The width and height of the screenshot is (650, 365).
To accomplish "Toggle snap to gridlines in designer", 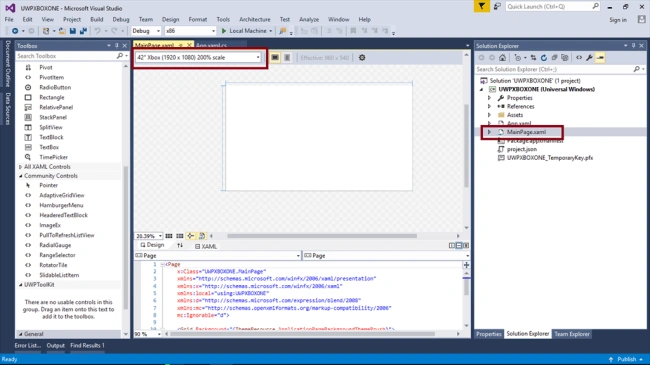I will coord(179,236).
